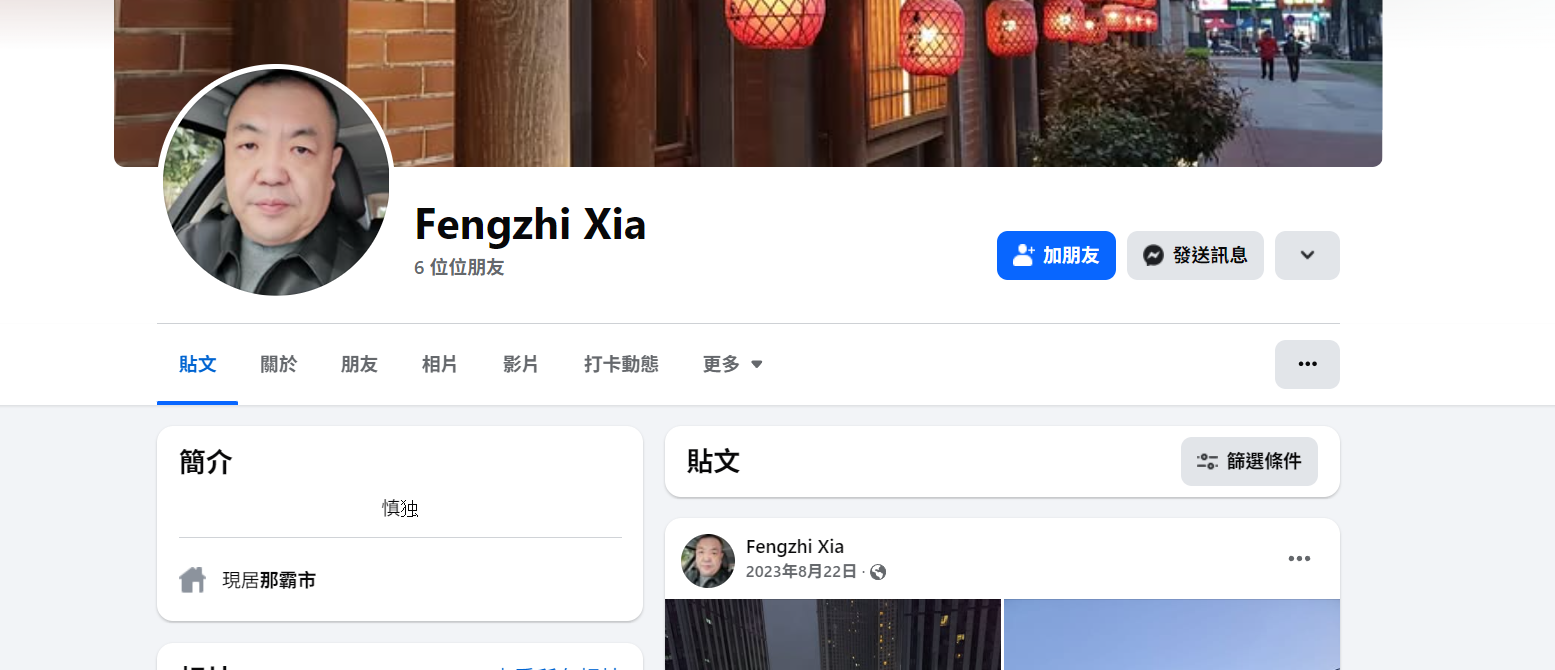Open the 相片 tab
Viewport: 1555px width, 670px height.
click(x=440, y=364)
